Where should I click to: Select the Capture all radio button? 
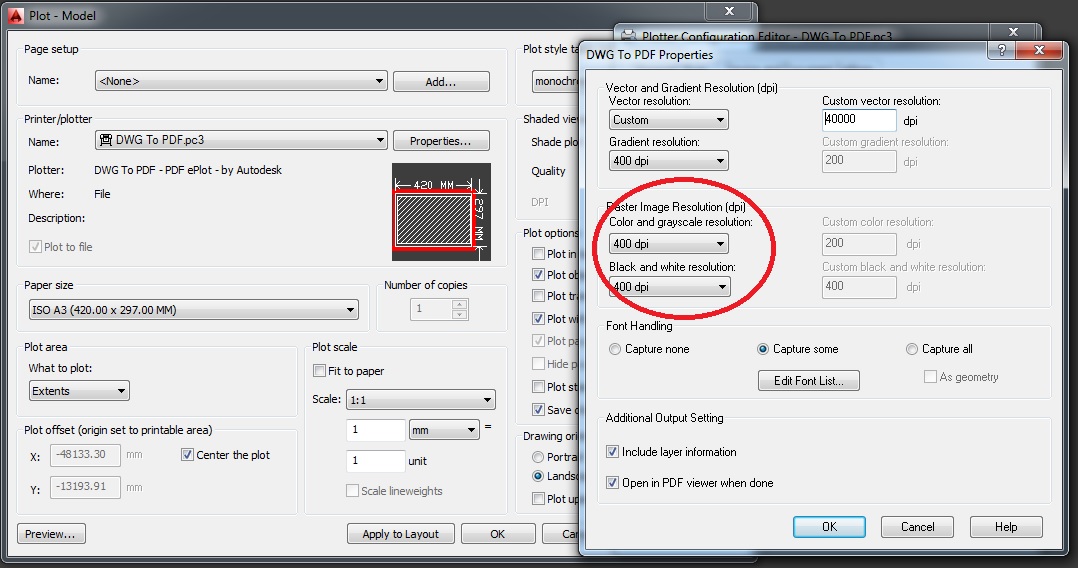[912, 349]
